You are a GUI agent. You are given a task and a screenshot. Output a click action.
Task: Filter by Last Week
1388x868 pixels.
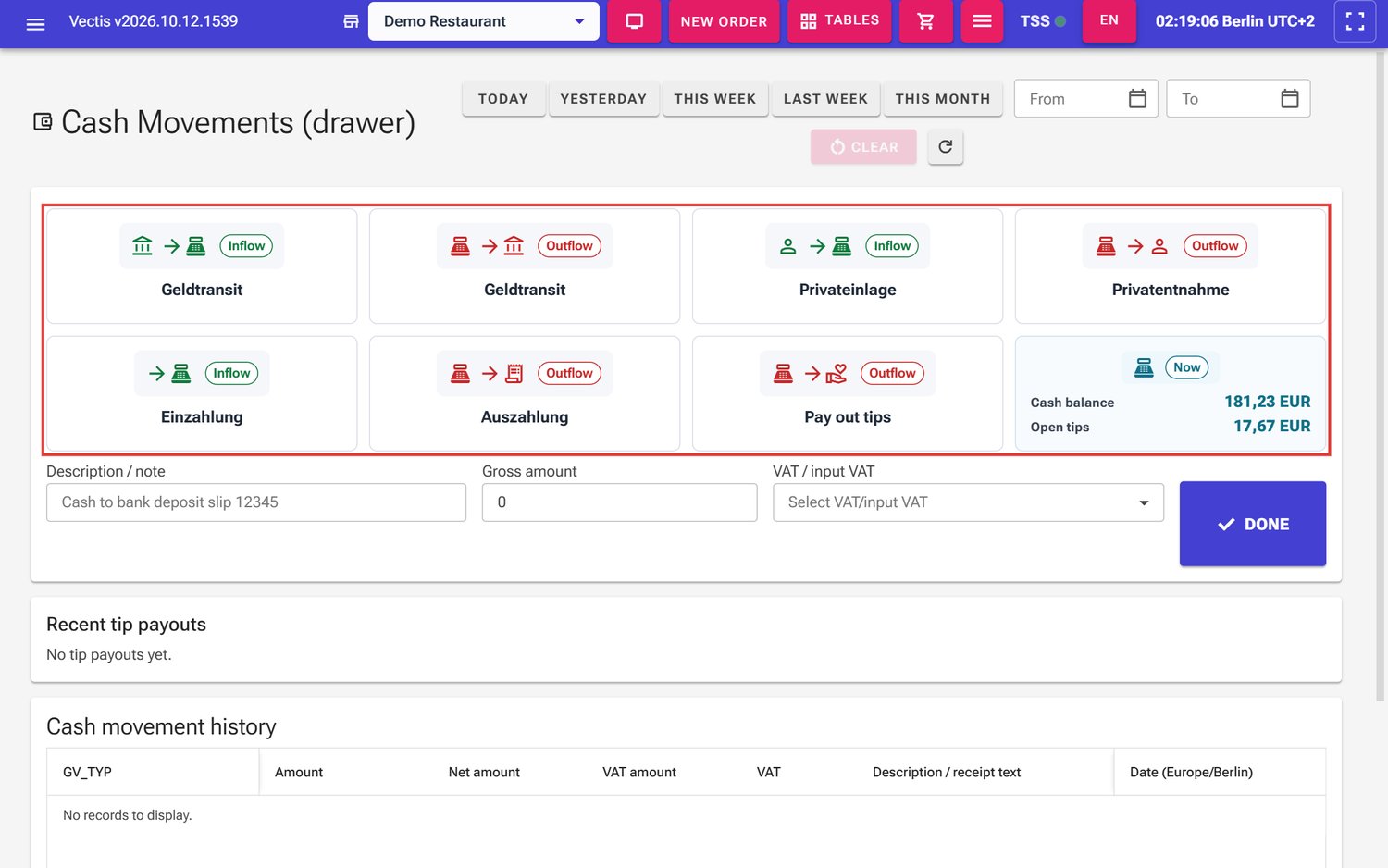[x=825, y=99]
